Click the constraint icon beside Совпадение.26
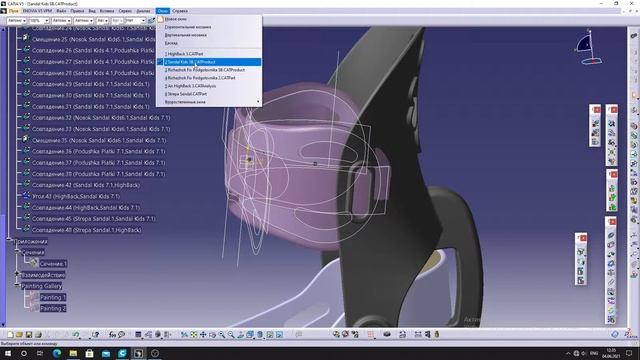 (x=26, y=50)
